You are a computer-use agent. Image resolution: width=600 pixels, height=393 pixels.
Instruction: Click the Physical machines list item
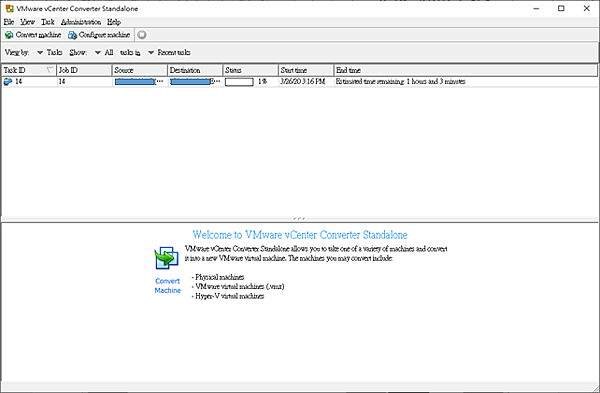click(218, 277)
